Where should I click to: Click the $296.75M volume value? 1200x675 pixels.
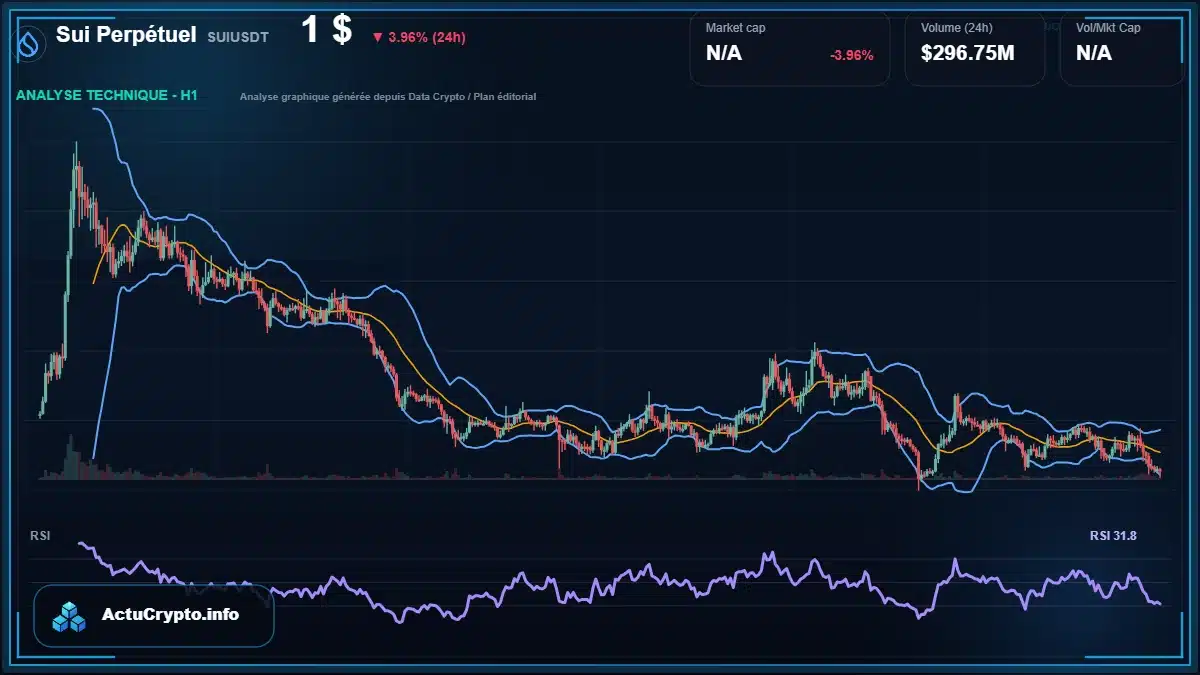(x=967, y=54)
